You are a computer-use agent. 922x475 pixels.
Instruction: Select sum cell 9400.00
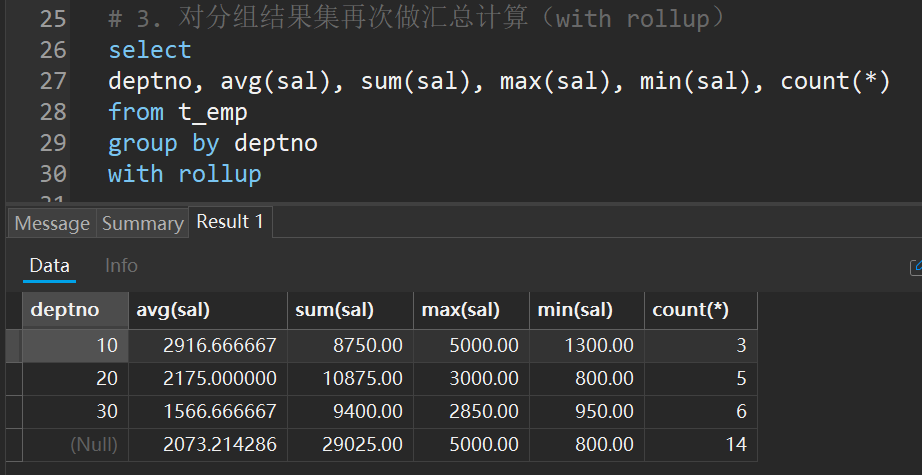point(350,411)
